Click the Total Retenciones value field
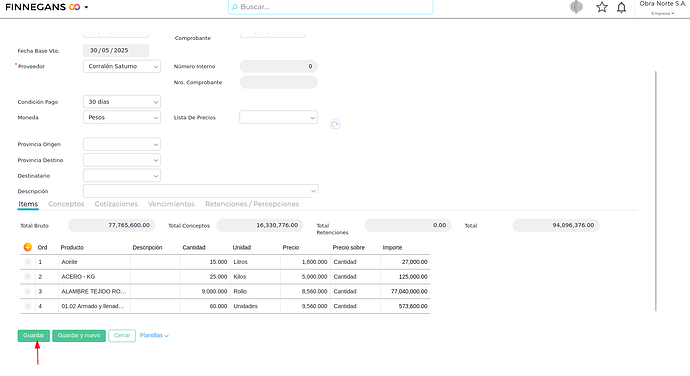Screen dimensions: 690x376 (408, 225)
